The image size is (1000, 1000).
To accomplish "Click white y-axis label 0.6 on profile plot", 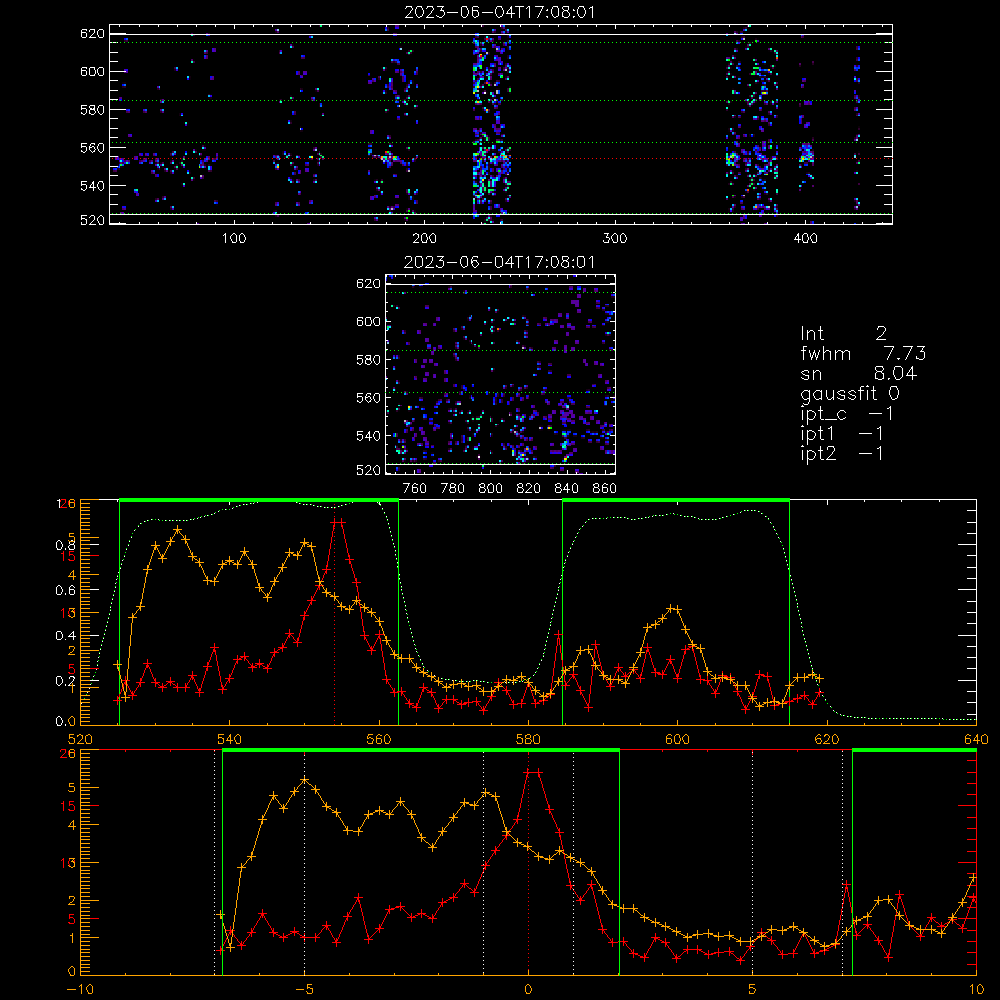I will [x=66, y=591].
